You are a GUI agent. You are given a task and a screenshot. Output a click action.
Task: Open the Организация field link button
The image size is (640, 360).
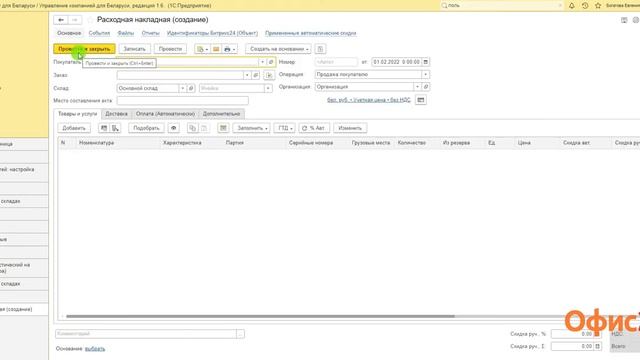[425, 87]
